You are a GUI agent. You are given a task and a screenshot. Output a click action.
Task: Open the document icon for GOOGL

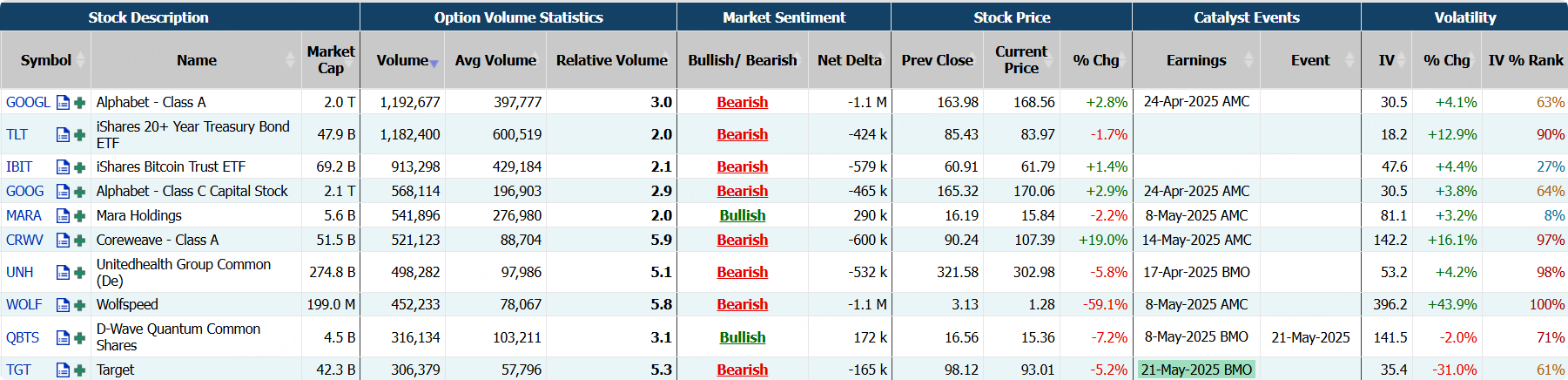click(x=63, y=103)
